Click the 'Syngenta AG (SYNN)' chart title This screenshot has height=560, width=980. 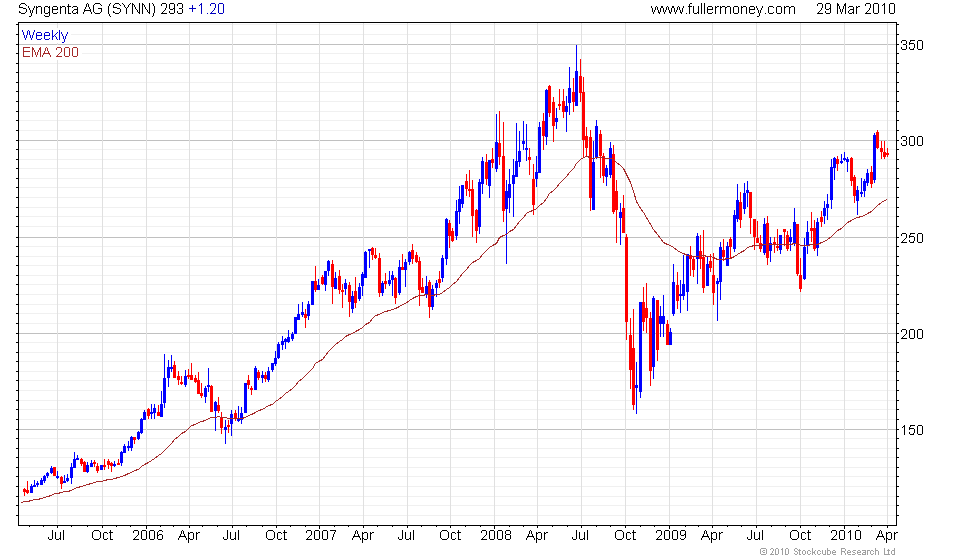click(87, 9)
